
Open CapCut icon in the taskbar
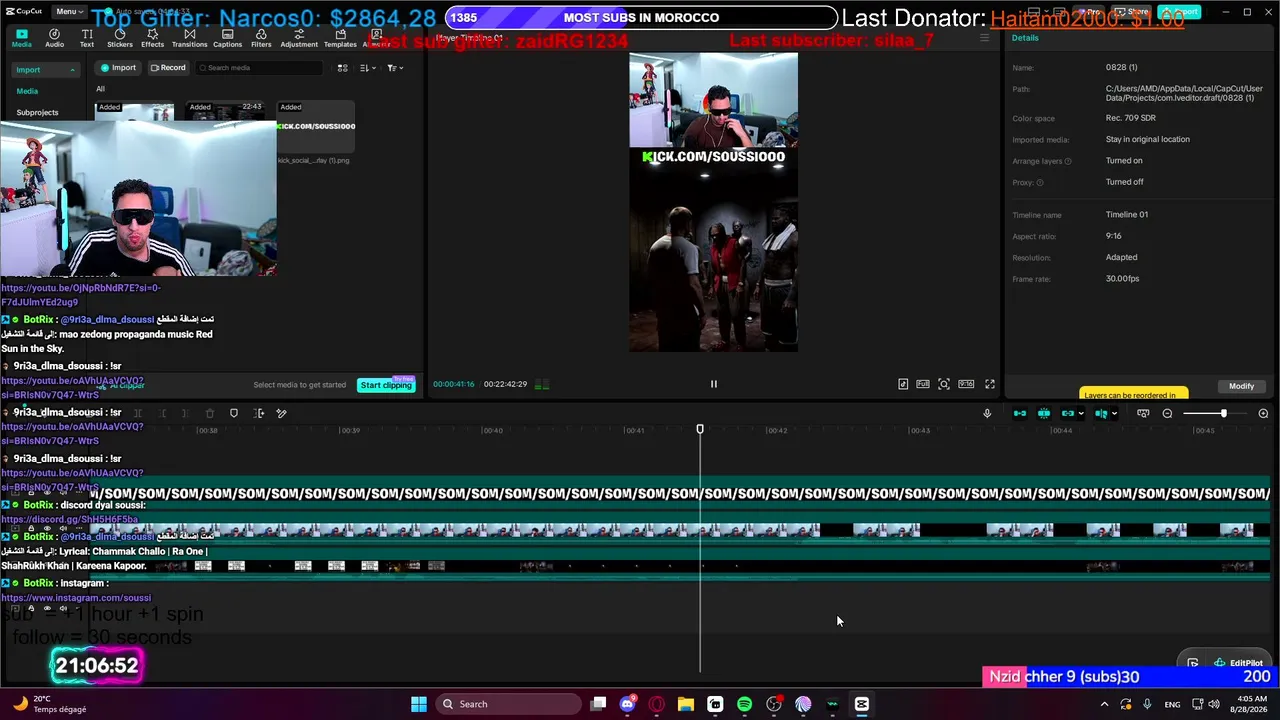861,704
